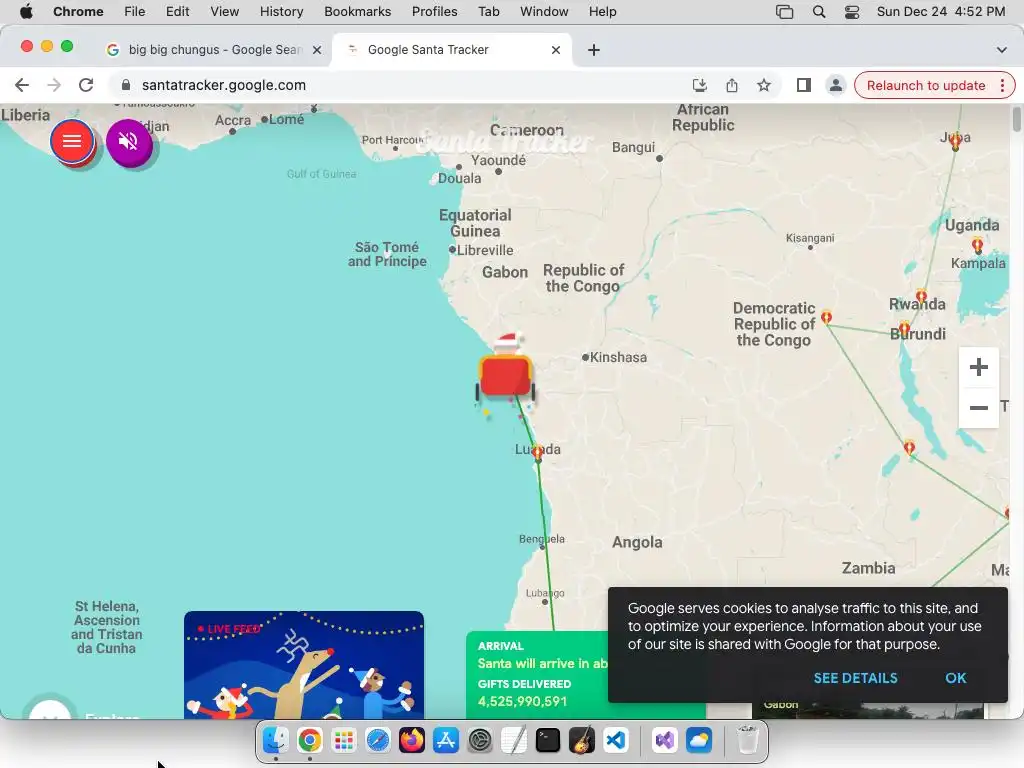Go forward to next page
This screenshot has height=768, width=1024.
point(54,85)
